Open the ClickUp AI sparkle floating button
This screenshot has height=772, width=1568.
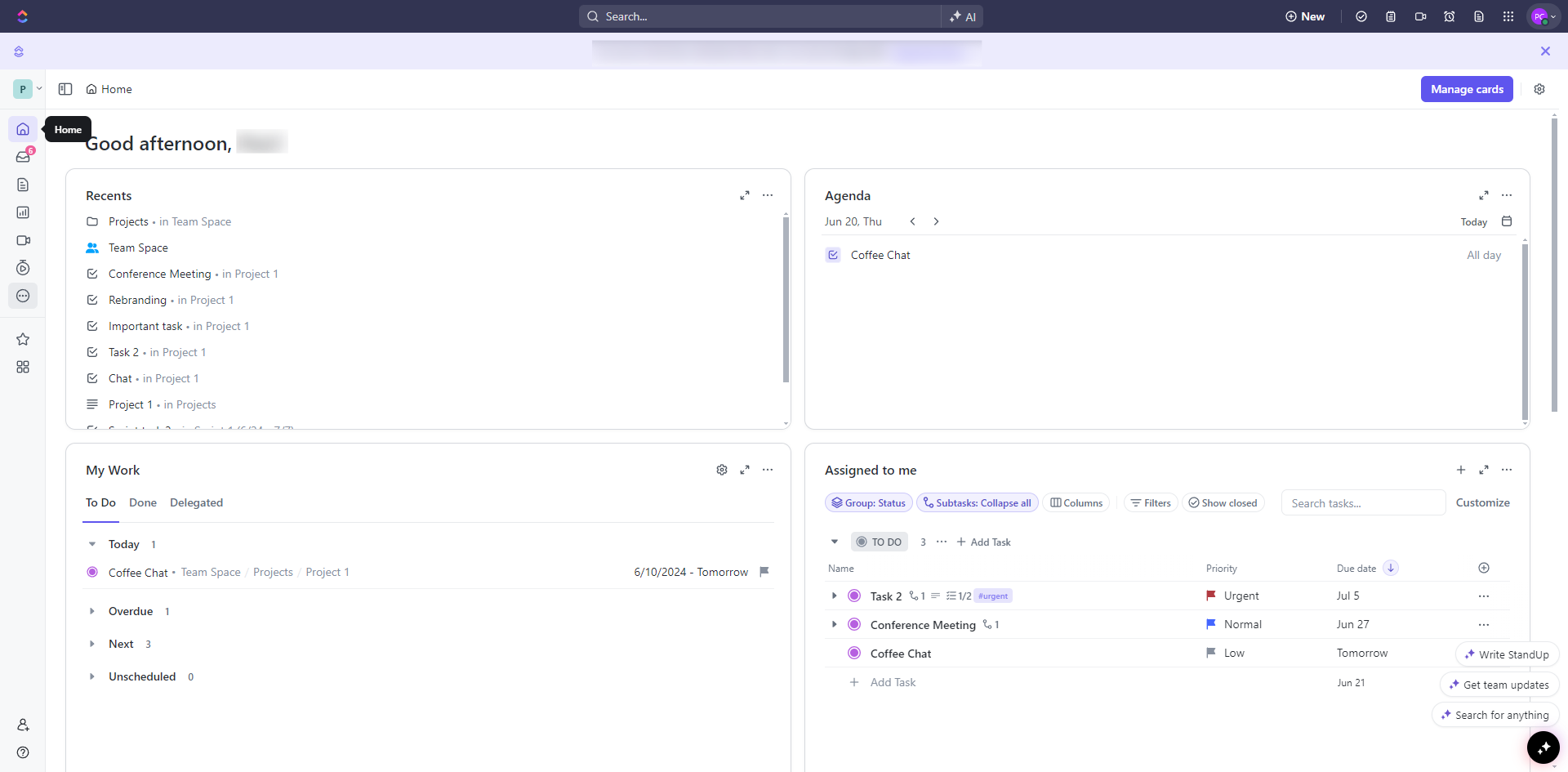[1543, 747]
